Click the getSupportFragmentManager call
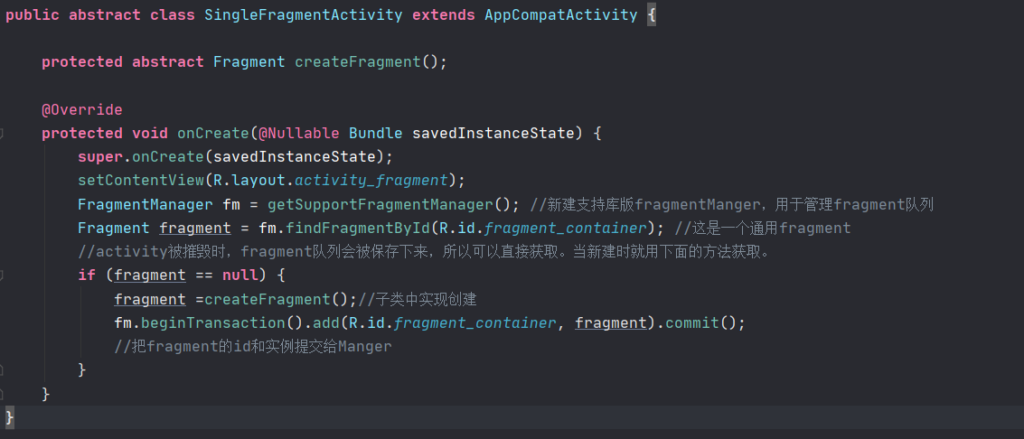The height and width of the screenshot is (439, 1024). [x=379, y=204]
